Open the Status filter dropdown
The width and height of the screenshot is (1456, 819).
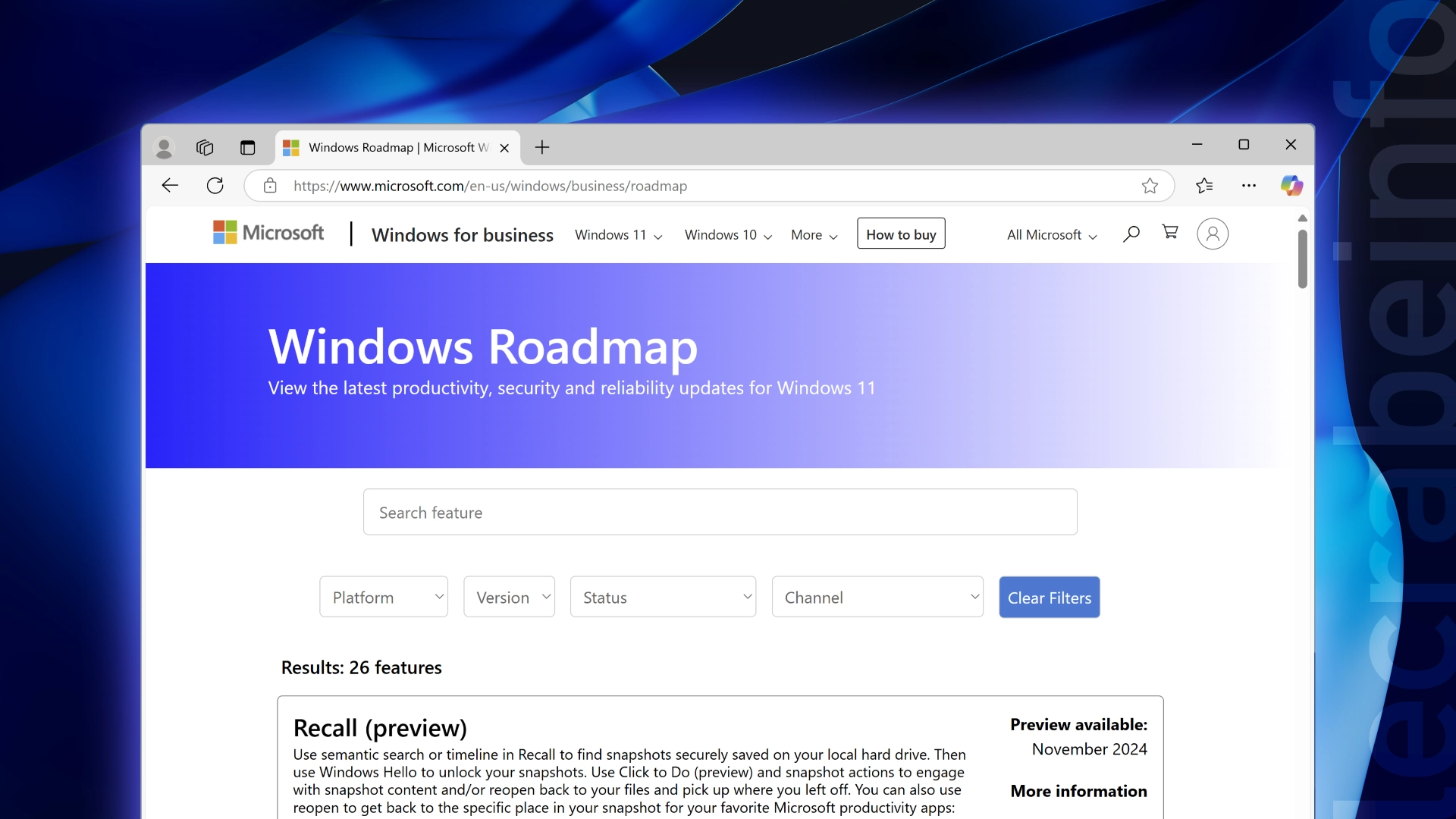(x=664, y=598)
